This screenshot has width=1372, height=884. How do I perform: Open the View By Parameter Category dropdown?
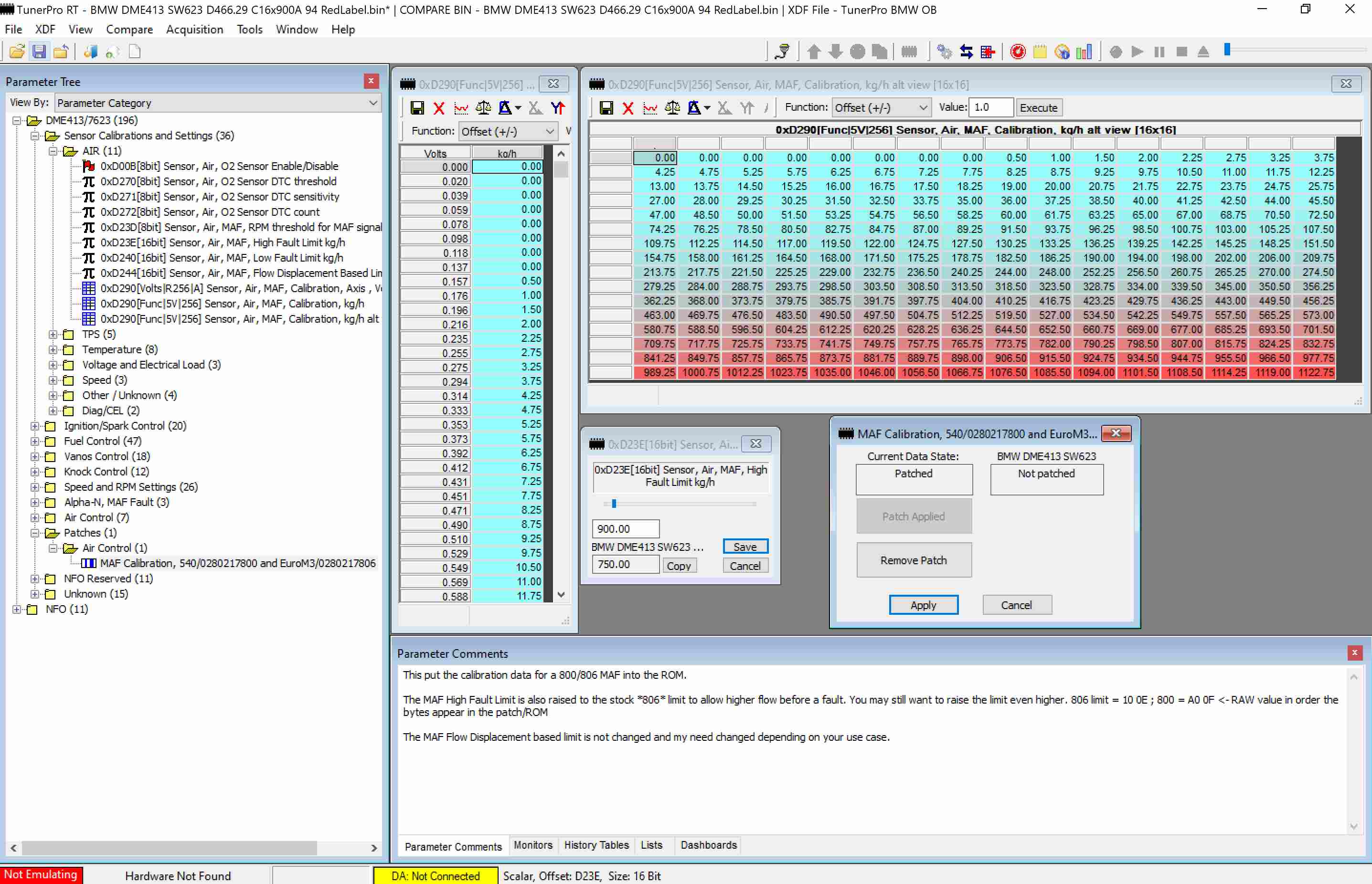[372, 103]
